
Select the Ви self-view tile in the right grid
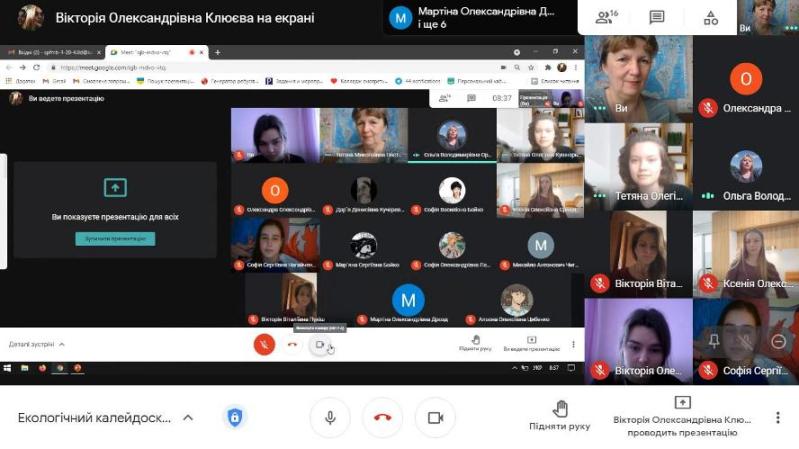pyautogui.click(x=638, y=79)
